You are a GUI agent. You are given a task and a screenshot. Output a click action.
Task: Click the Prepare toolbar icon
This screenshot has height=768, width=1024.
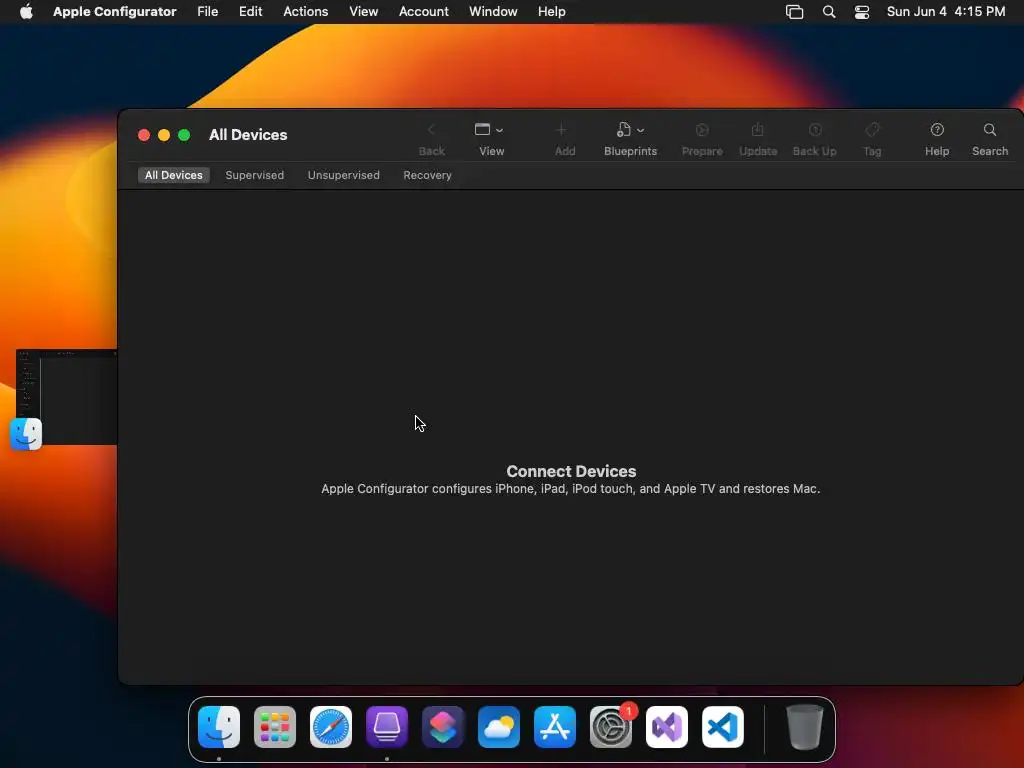pyautogui.click(x=702, y=130)
